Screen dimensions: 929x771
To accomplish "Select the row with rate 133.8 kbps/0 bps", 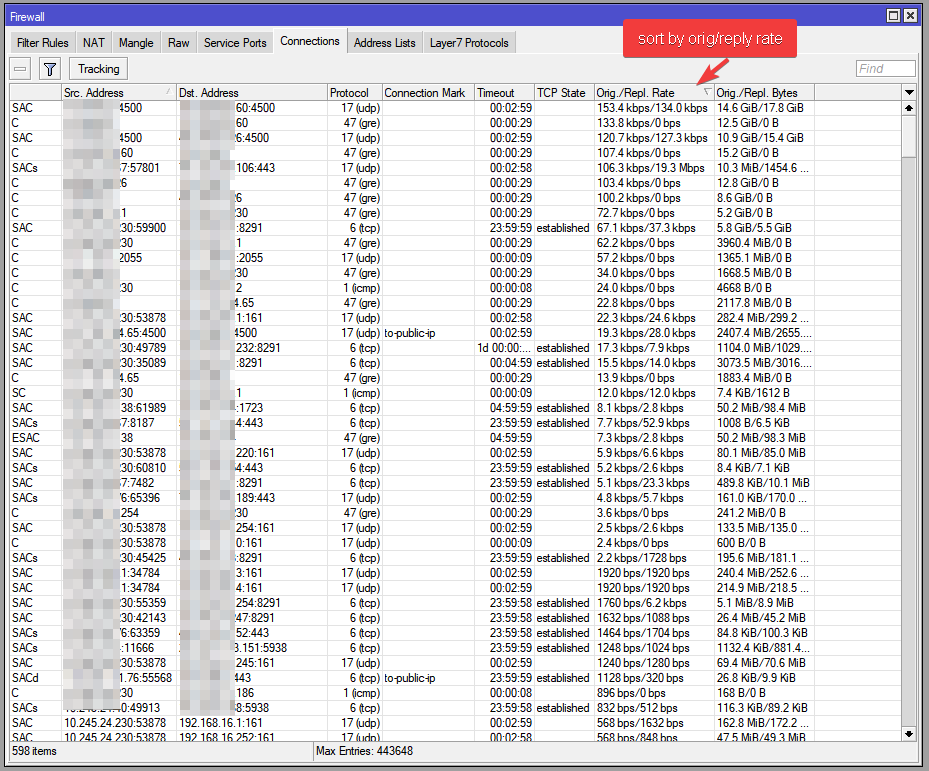I will tap(455, 123).
